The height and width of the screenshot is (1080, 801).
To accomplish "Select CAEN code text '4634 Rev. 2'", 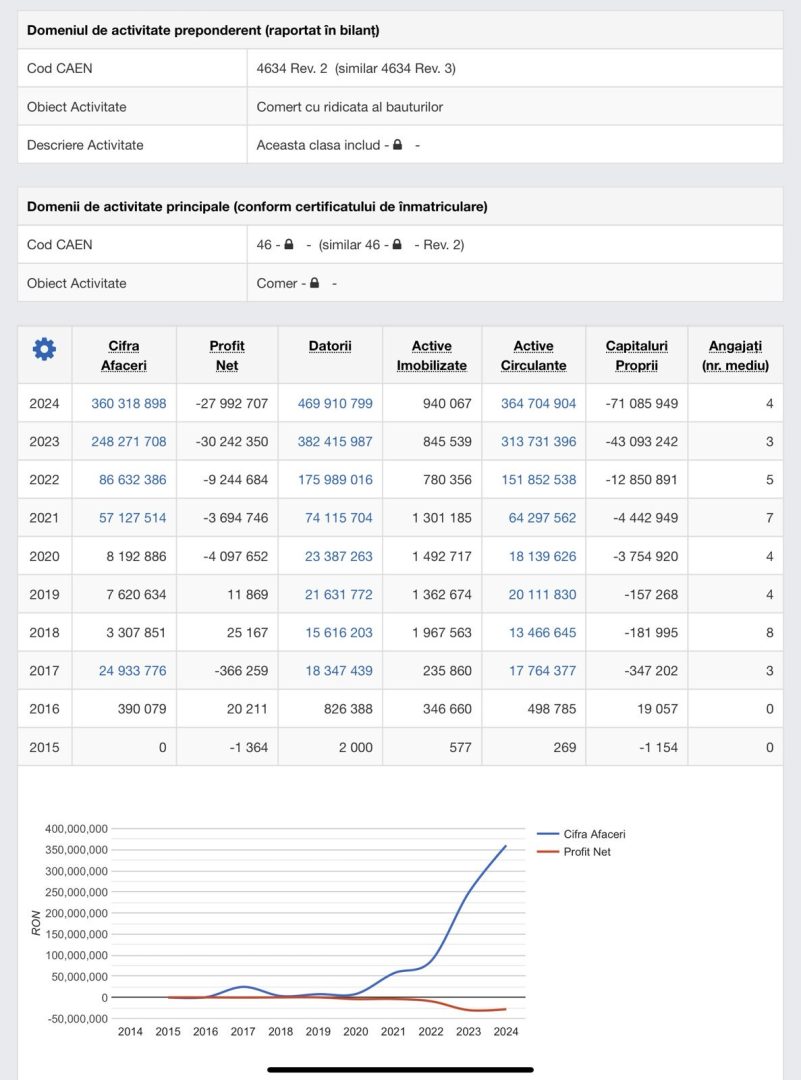I will [292, 68].
